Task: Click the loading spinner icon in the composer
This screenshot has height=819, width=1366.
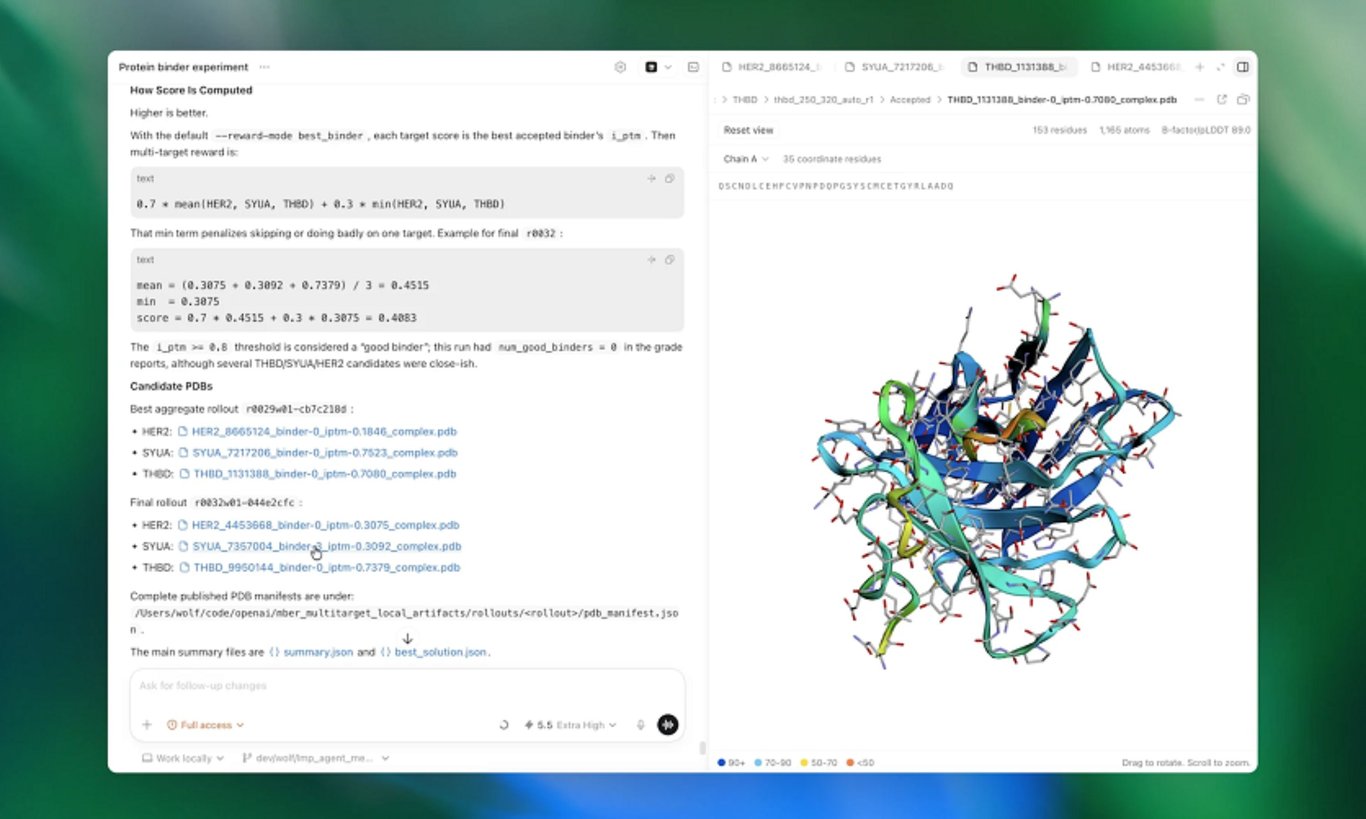Action: pos(504,725)
